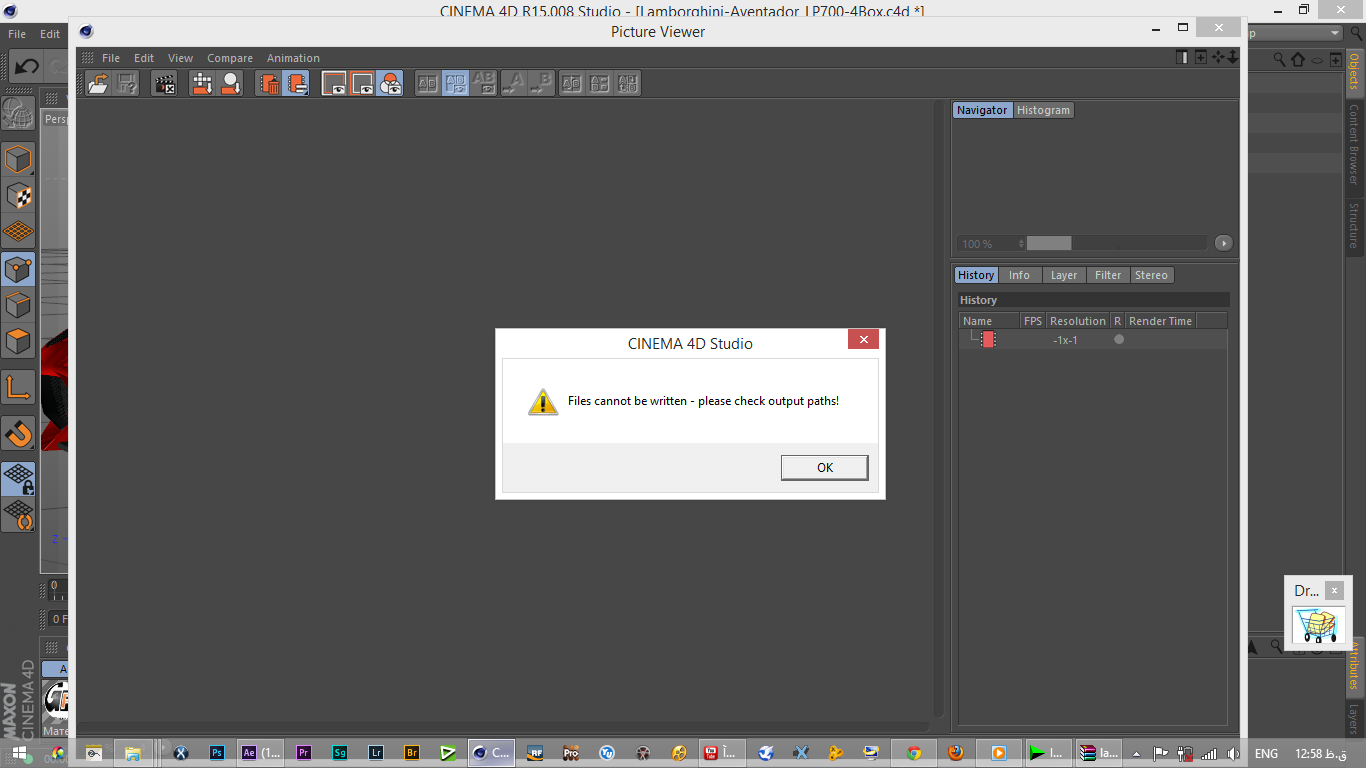Click the search magnifier in Objects manager
This screenshot has width=1366, height=768.
tap(1279, 60)
